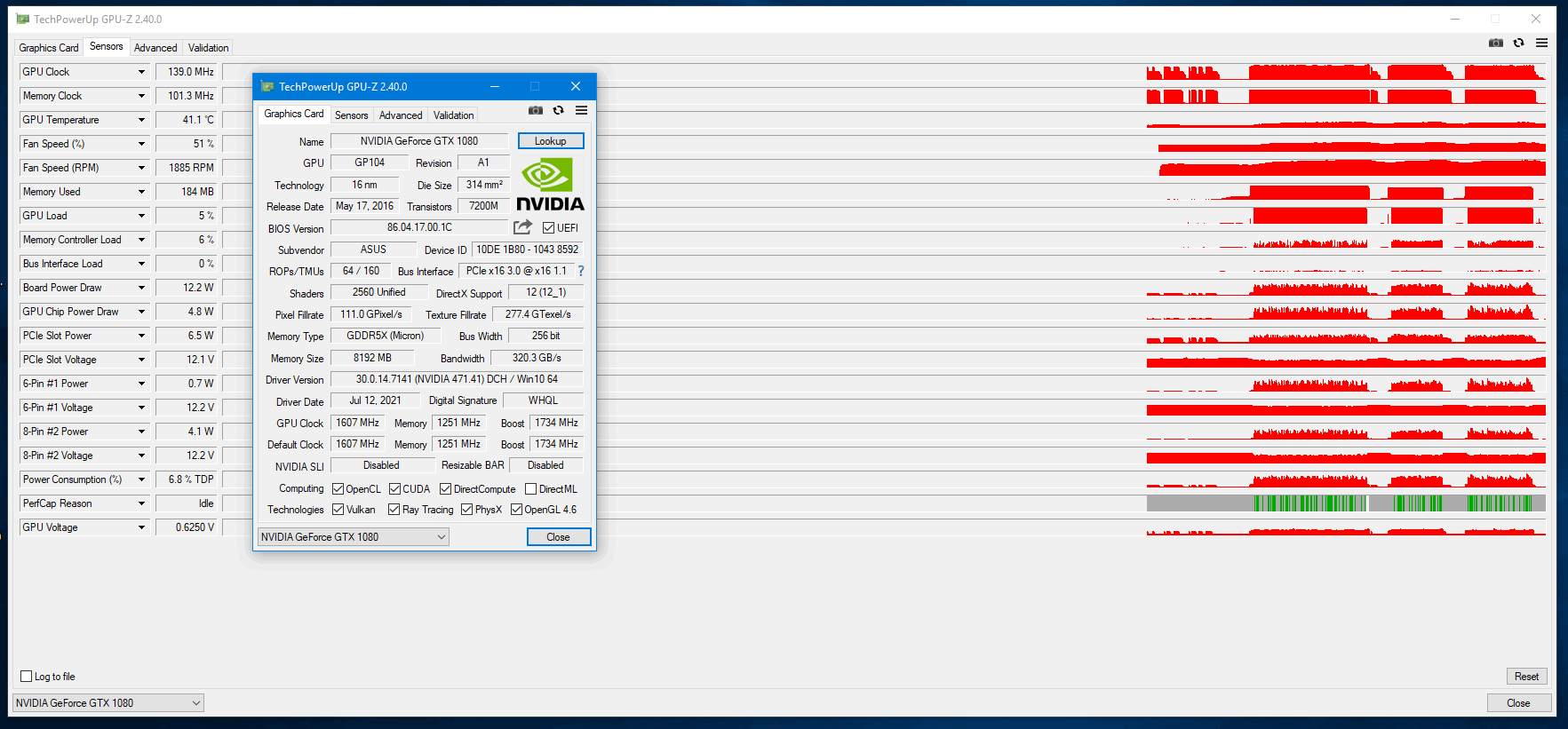This screenshot has height=729, width=1568.
Task: Open Fan Speed (%) sensor dropdown
Action: (x=140, y=144)
